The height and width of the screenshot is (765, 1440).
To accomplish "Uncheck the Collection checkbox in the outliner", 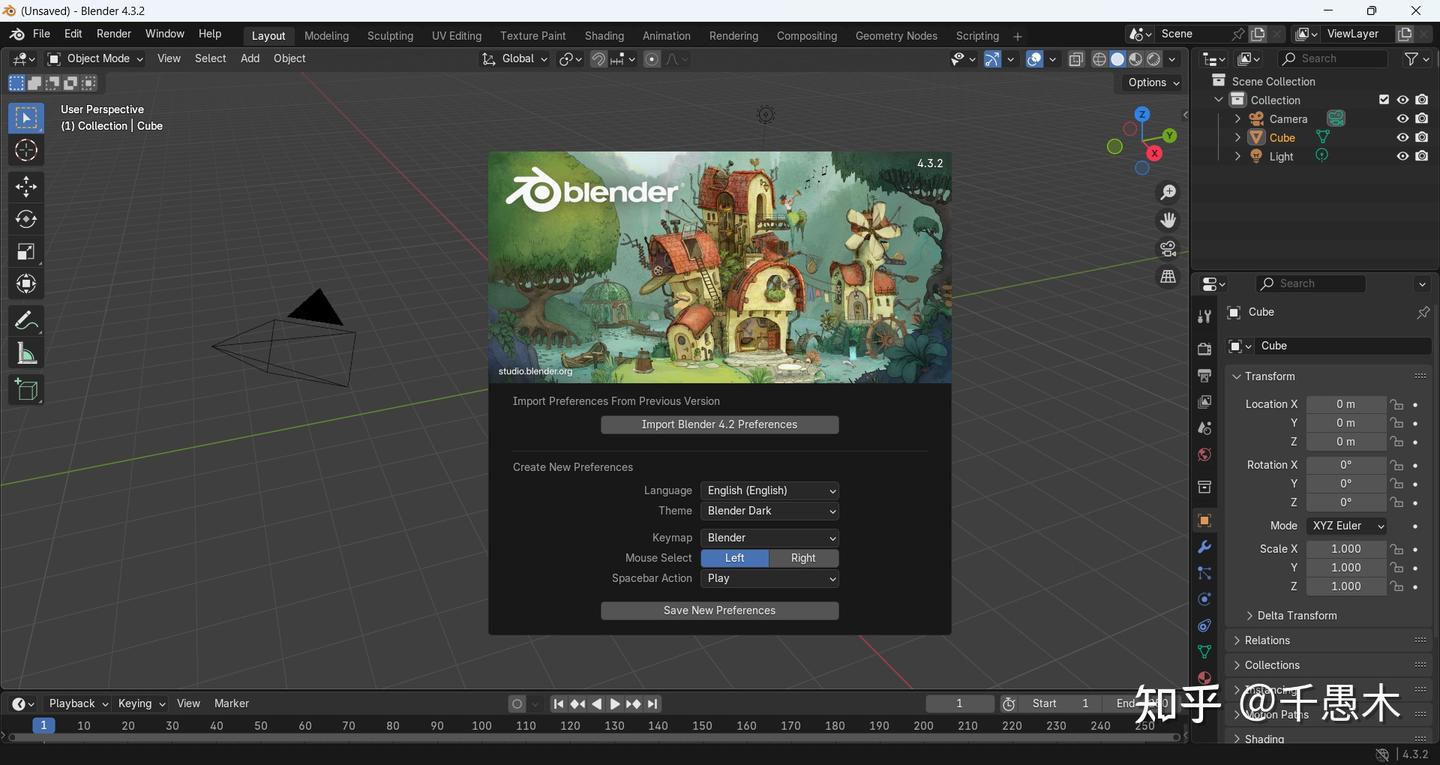I will (x=1383, y=99).
